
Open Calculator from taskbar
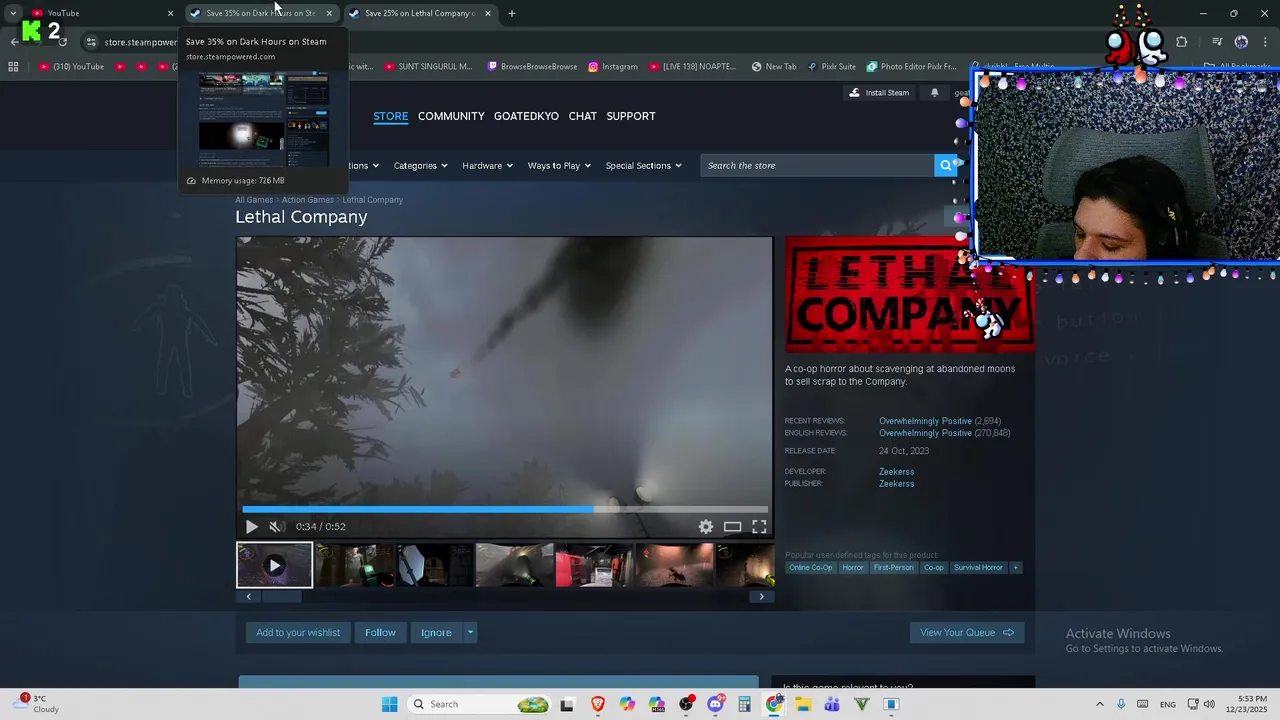(x=745, y=705)
